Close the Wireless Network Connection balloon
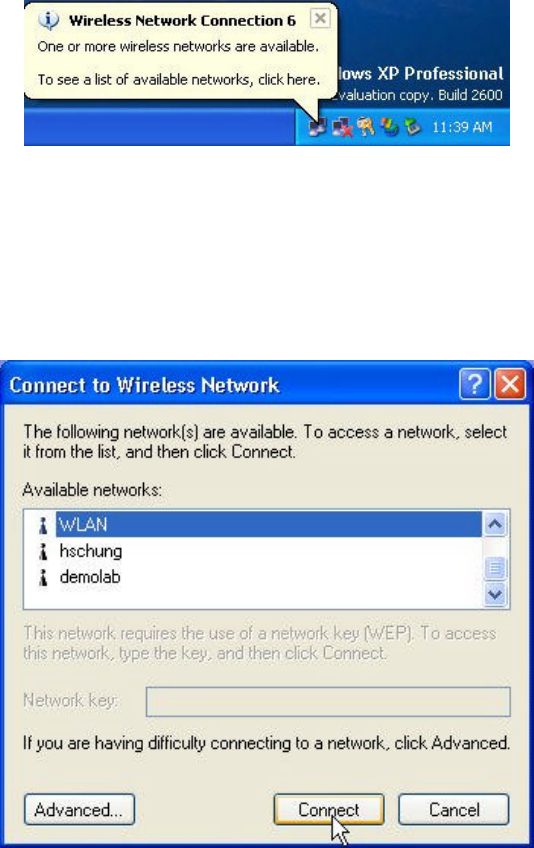This screenshot has height=848, width=534. [x=320, y=18]
